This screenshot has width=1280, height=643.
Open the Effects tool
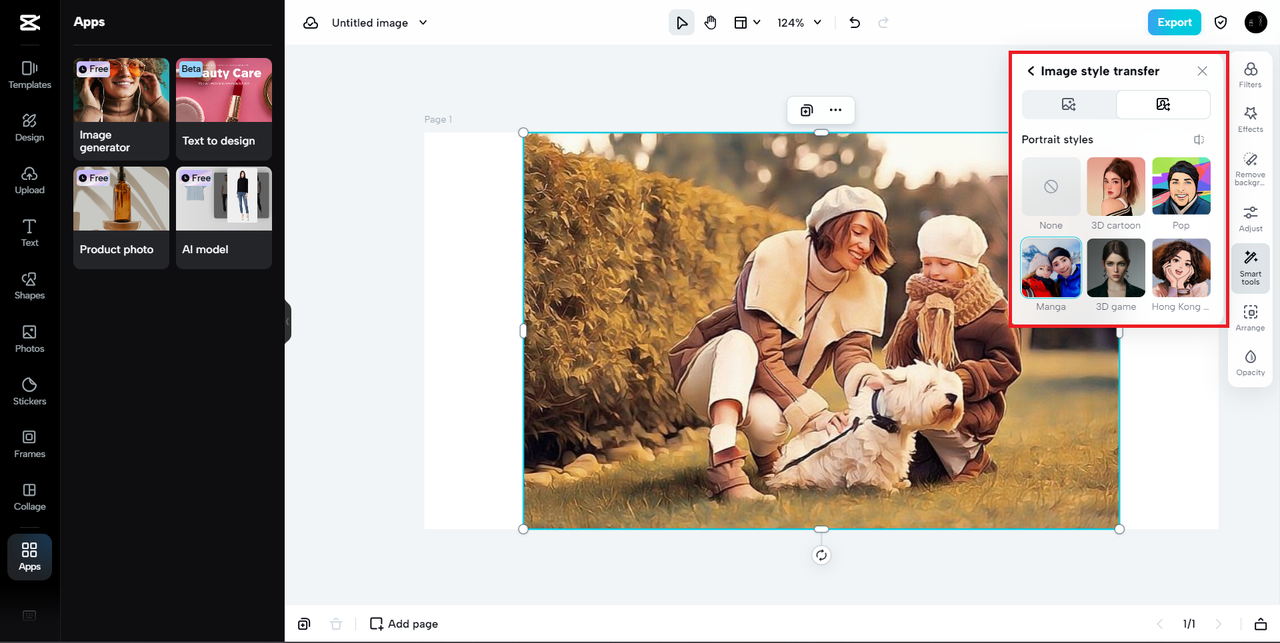[x=1250, y=120]
